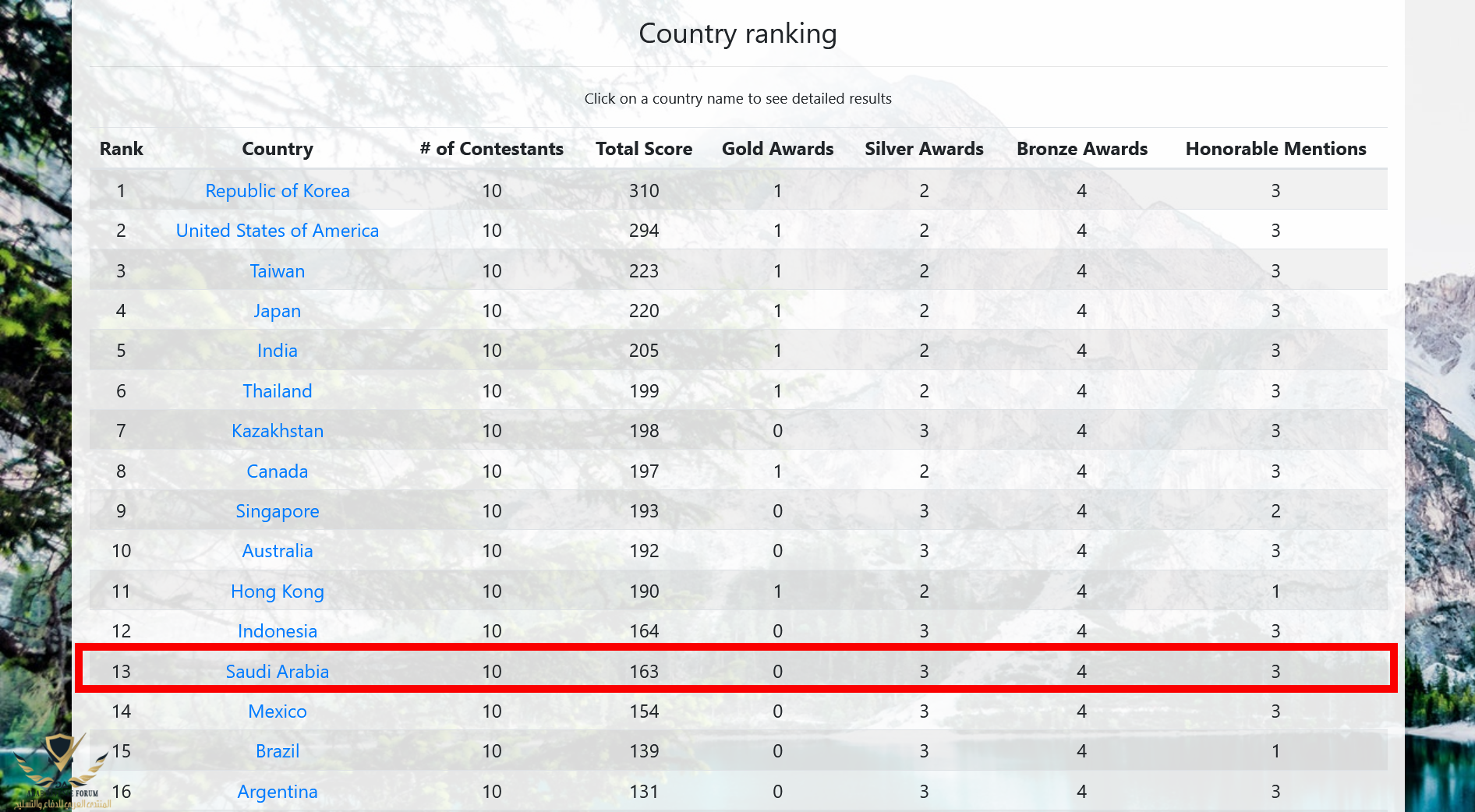Open Republic of Korea detailed results
1475x812 pixels.
click(x=277, y=191)
